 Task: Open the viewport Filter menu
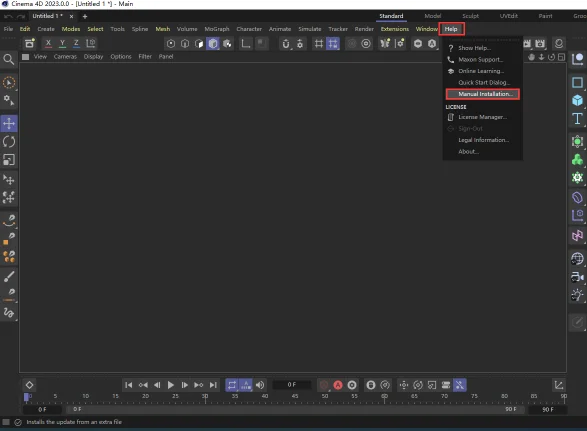tap(145, 57)
